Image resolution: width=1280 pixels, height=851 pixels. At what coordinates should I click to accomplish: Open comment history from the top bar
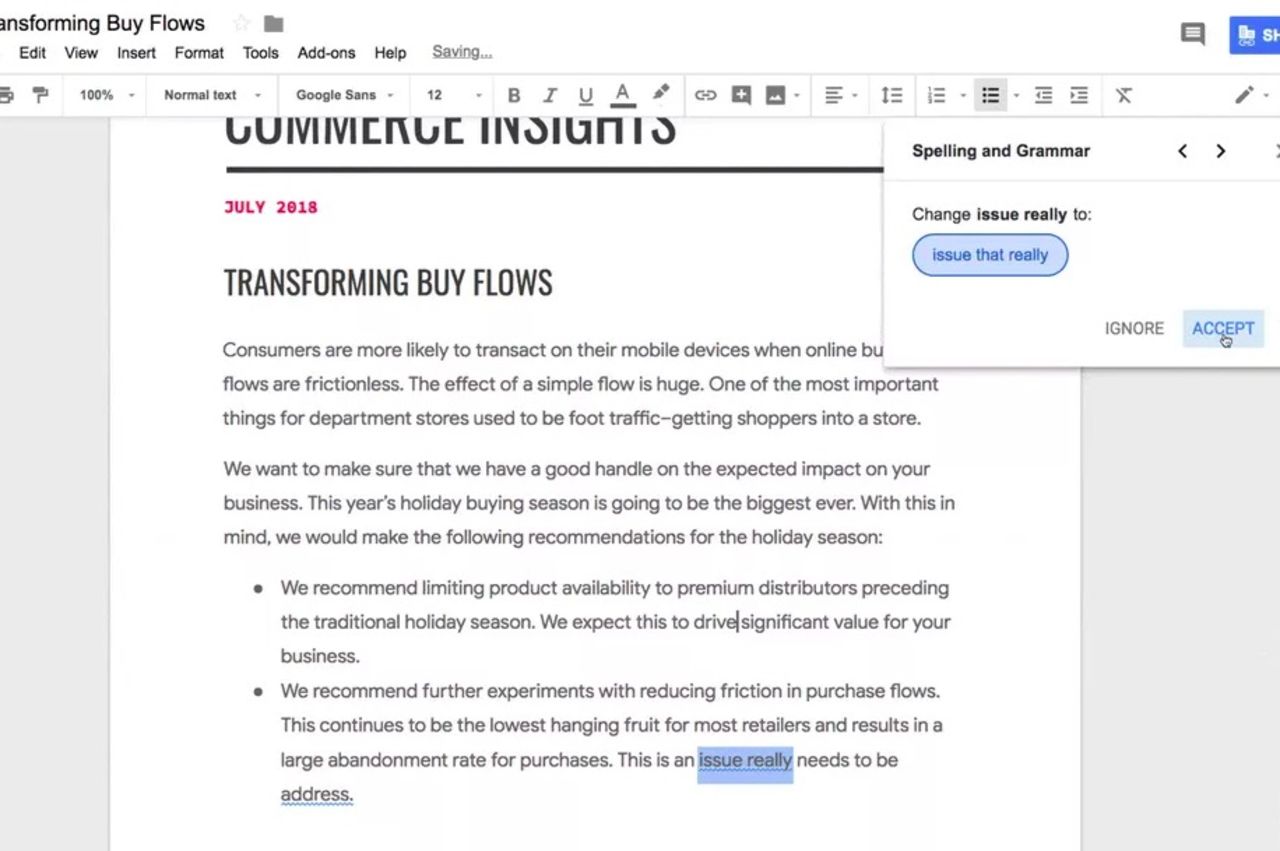(1192, 33)
